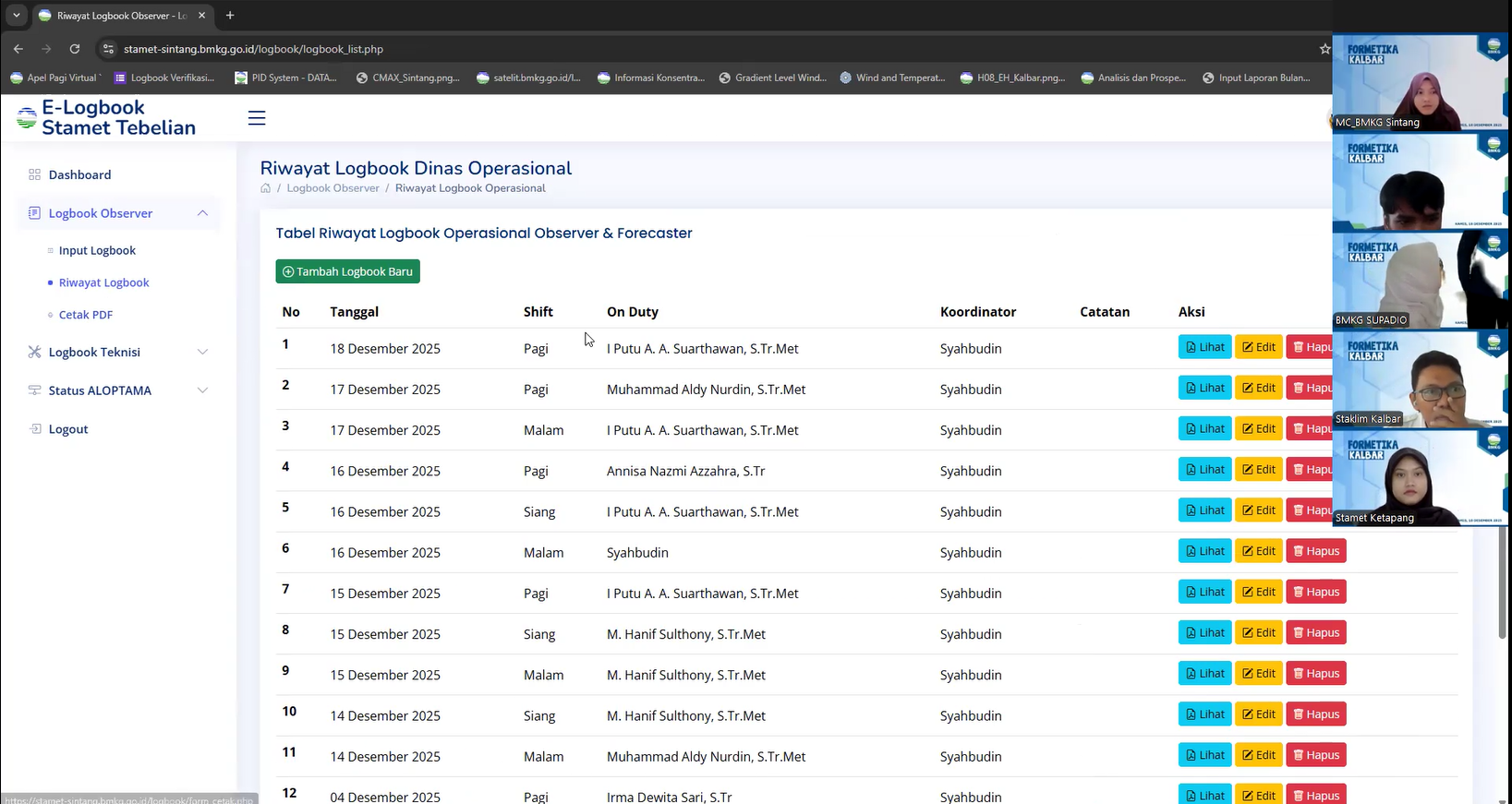Expand the Logbook Teknisi submenu chevron
The height and width of the screenshot is (804, 1512).
click(202, 352)
